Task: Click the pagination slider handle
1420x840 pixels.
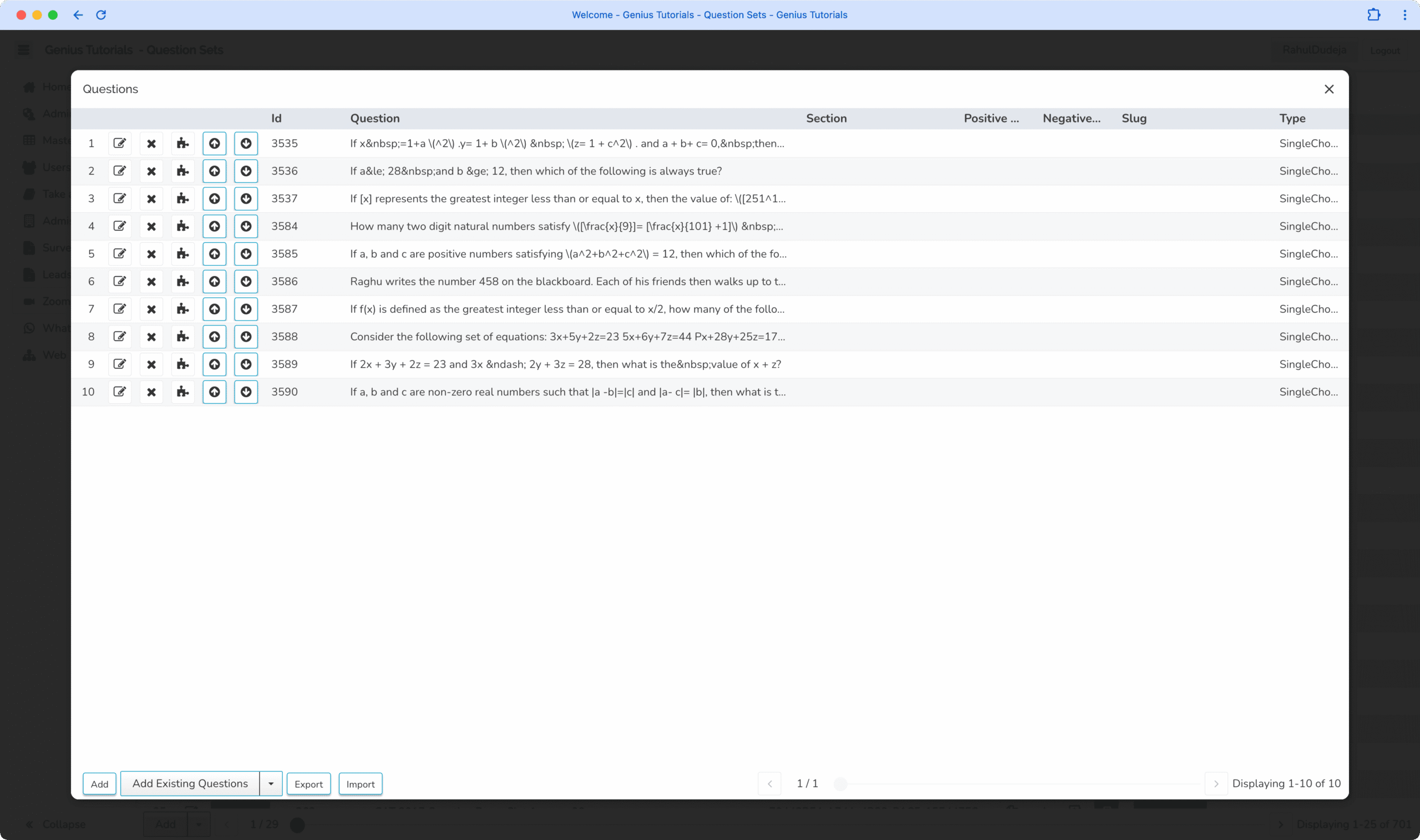Action: click(841, 784)
